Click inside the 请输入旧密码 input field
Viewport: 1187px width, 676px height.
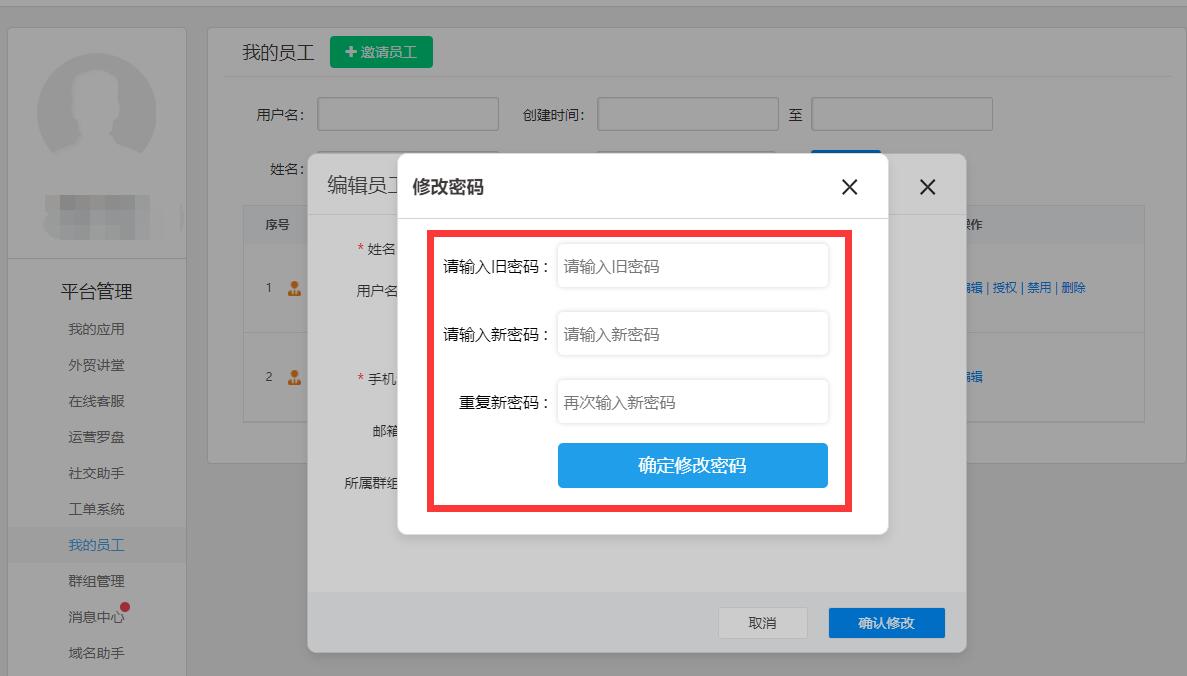click(x=692, y=265)
